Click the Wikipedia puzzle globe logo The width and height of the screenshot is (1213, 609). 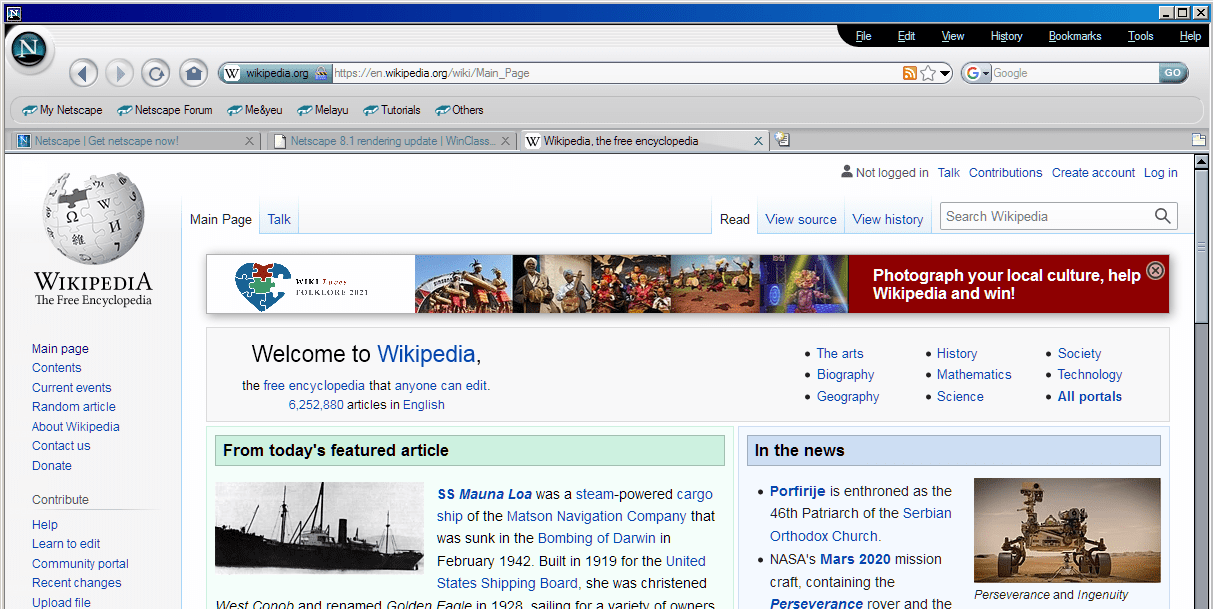point(92,215)
